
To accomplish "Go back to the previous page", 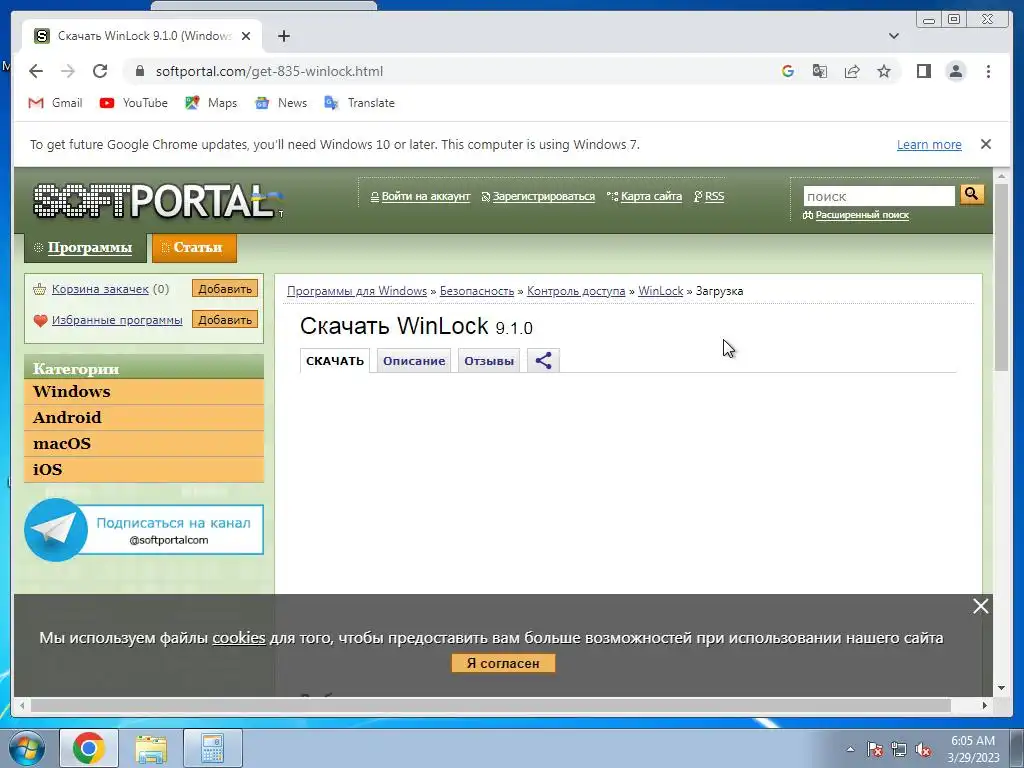I will (36, 71).
